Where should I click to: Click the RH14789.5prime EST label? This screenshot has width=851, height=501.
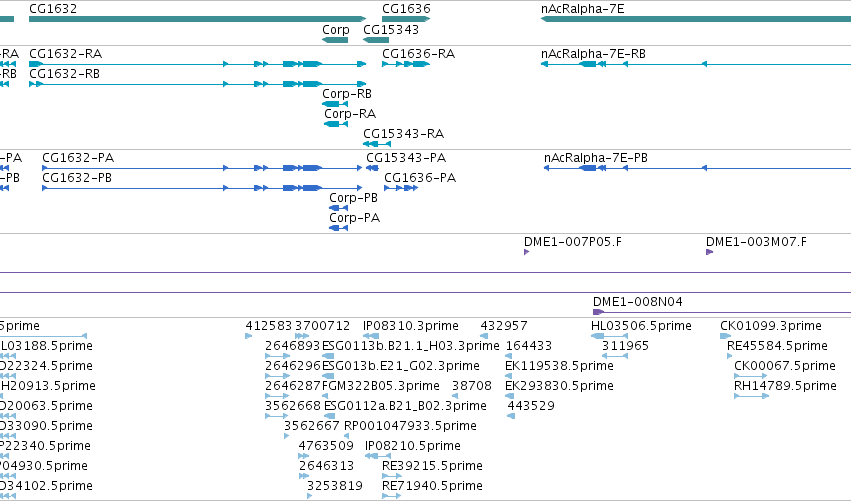click(785, 386)
